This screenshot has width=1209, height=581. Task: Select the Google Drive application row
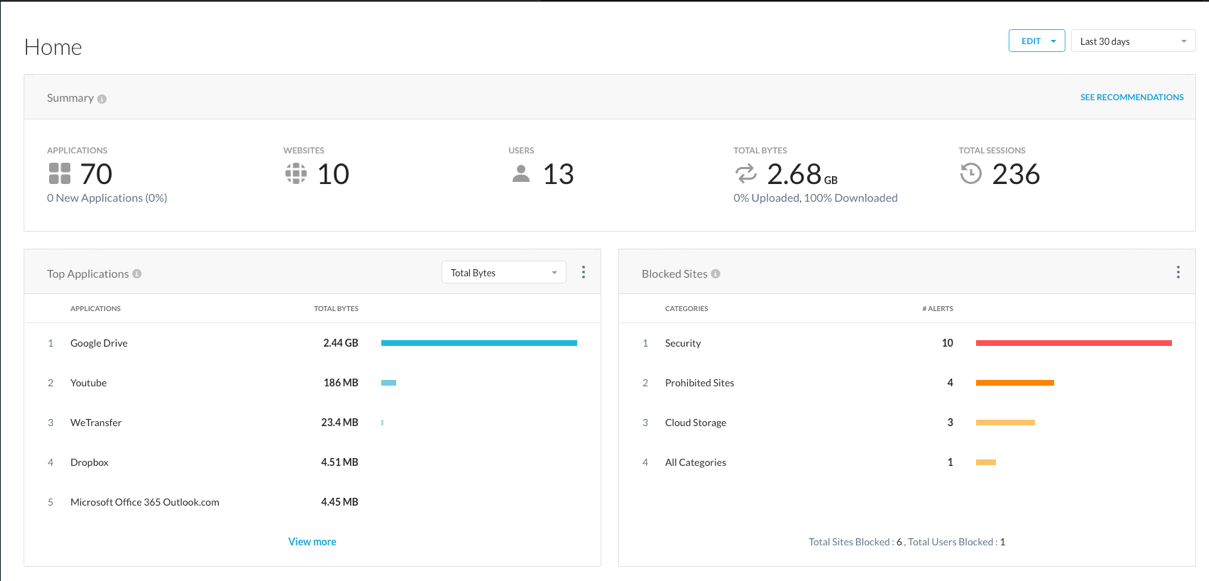[x=99, y=343]
